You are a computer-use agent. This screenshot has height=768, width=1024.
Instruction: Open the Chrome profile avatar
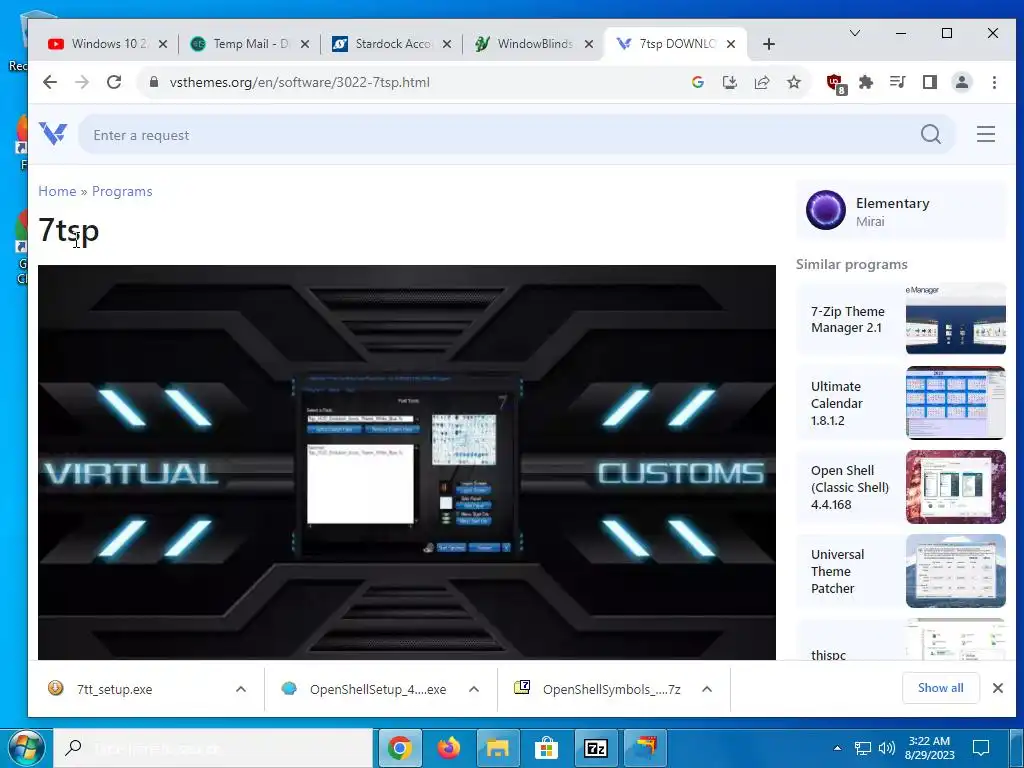962,82
